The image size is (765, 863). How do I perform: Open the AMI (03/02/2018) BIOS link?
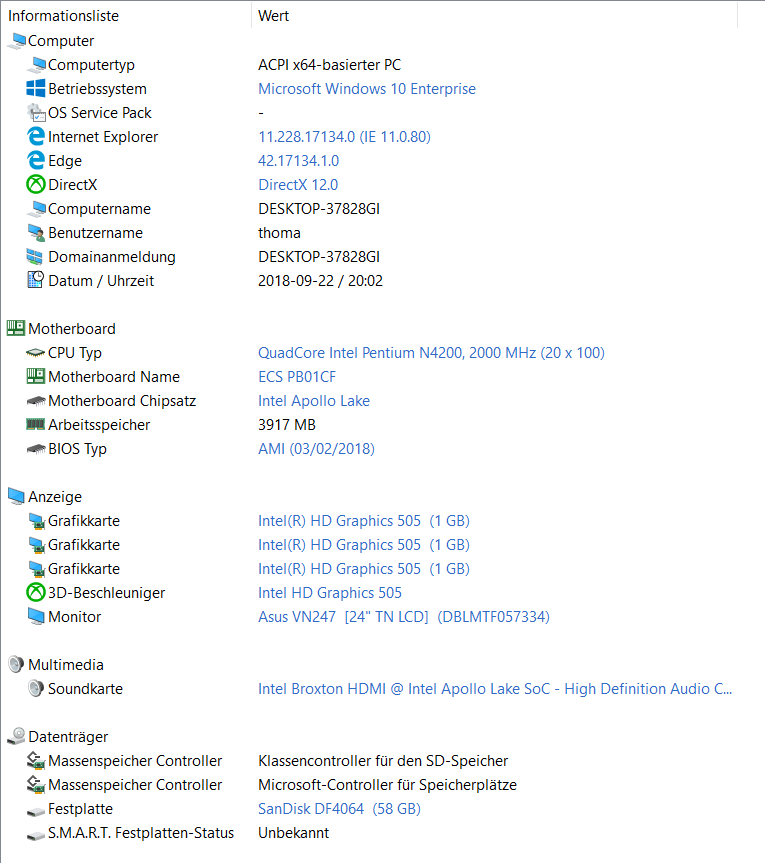tap(316, 449)
